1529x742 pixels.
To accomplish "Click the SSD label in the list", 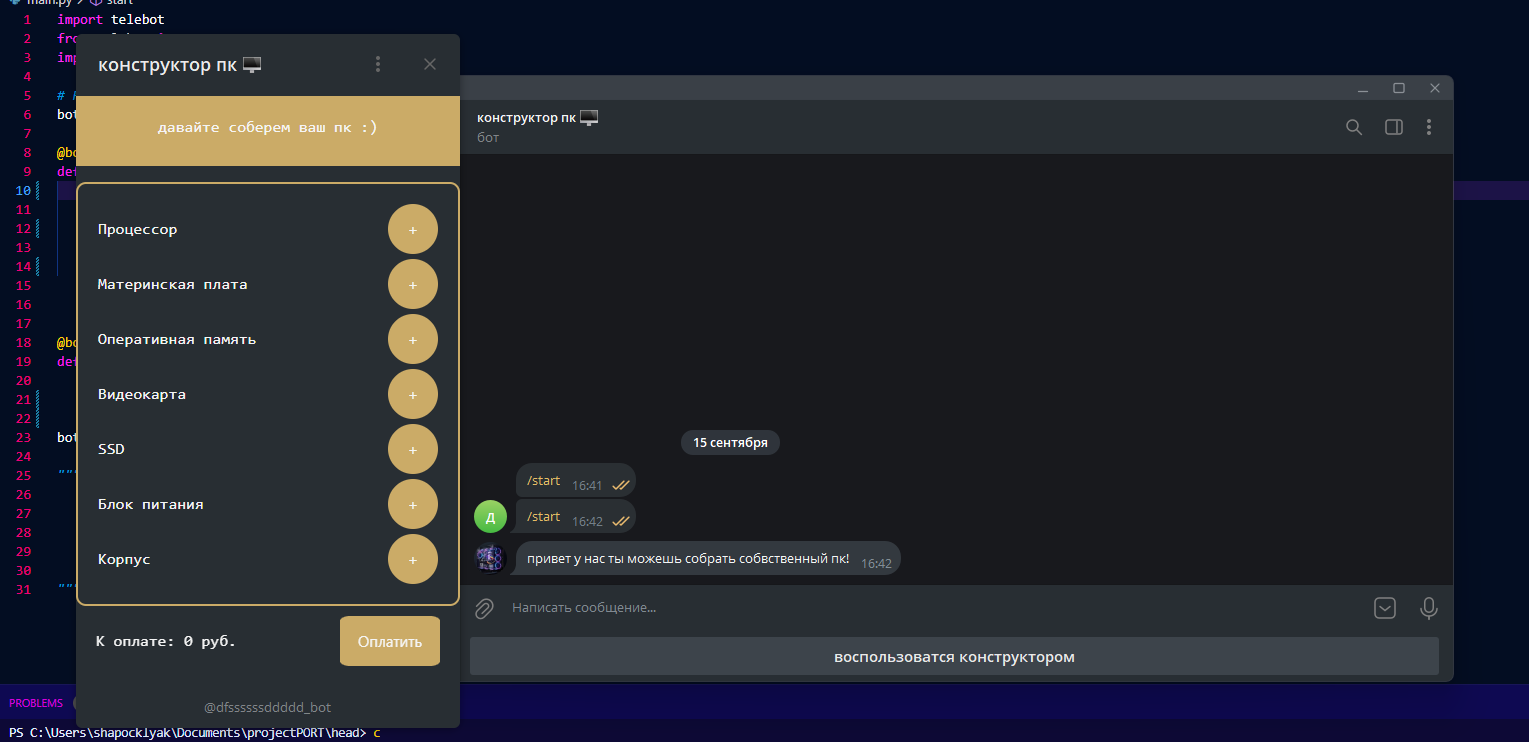I will tap(111, 449).
